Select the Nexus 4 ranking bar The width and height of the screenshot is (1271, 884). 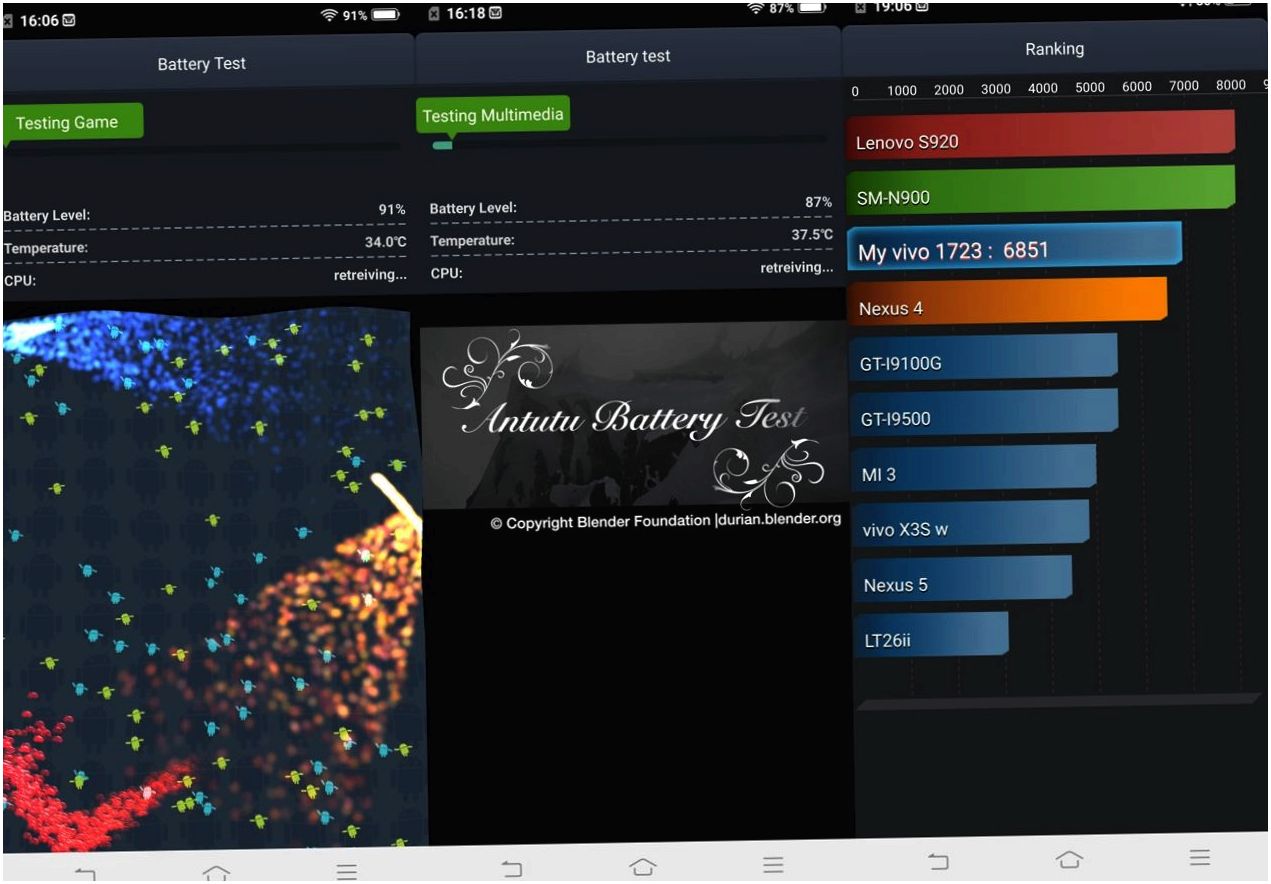pos(1006,302)
